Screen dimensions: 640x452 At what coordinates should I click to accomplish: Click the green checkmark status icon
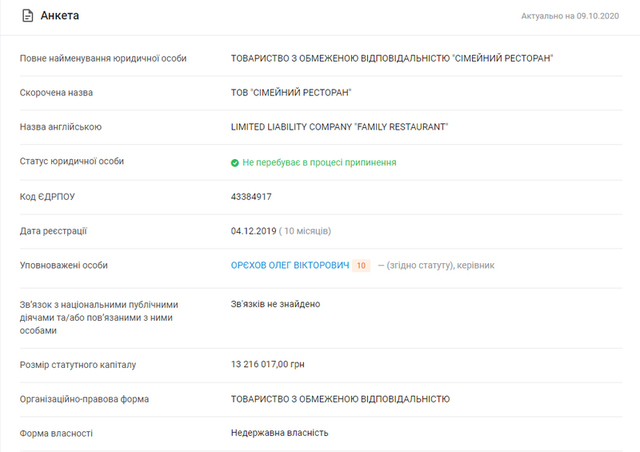tap(235, 162)
